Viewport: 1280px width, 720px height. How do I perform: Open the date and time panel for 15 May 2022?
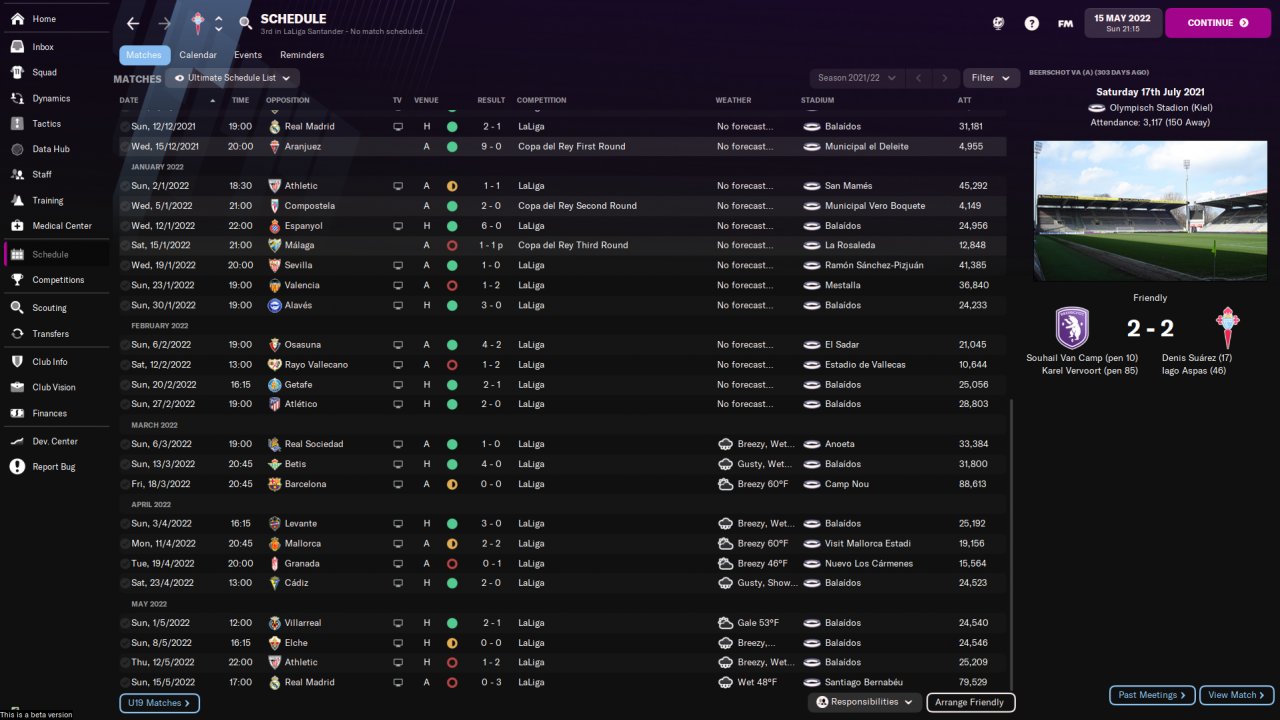pyautogui.click(x=1123, y=23)
